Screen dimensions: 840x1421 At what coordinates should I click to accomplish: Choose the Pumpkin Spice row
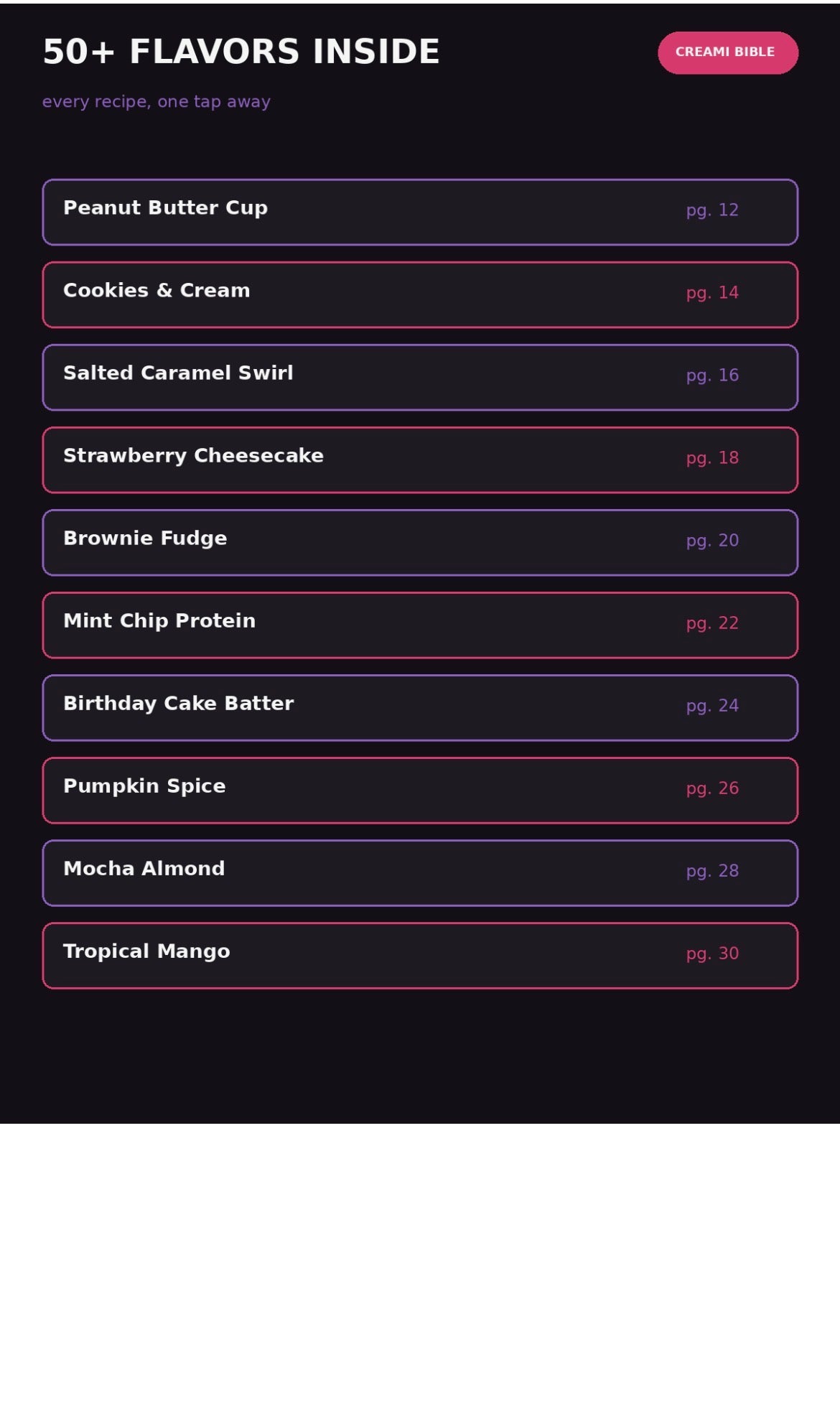[420, 790]
